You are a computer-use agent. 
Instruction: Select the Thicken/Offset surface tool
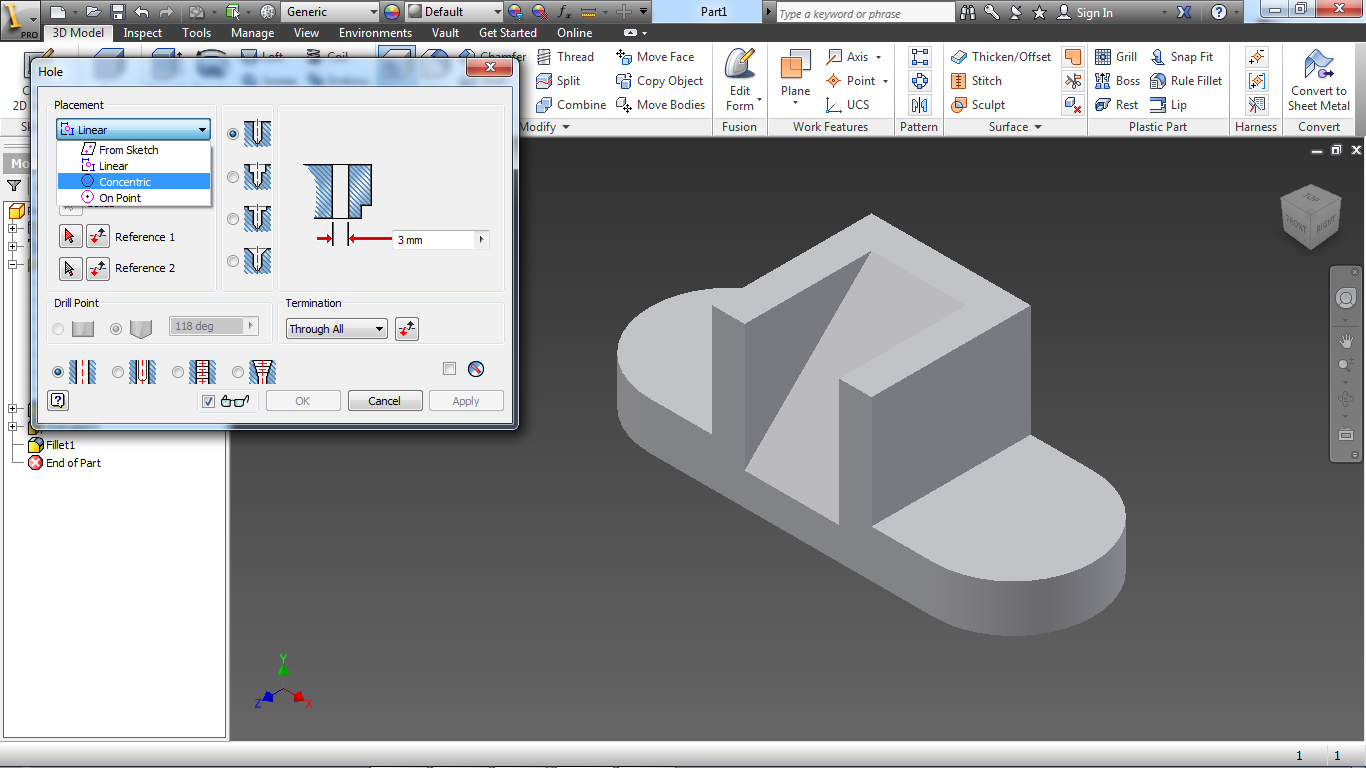point(998,56)
